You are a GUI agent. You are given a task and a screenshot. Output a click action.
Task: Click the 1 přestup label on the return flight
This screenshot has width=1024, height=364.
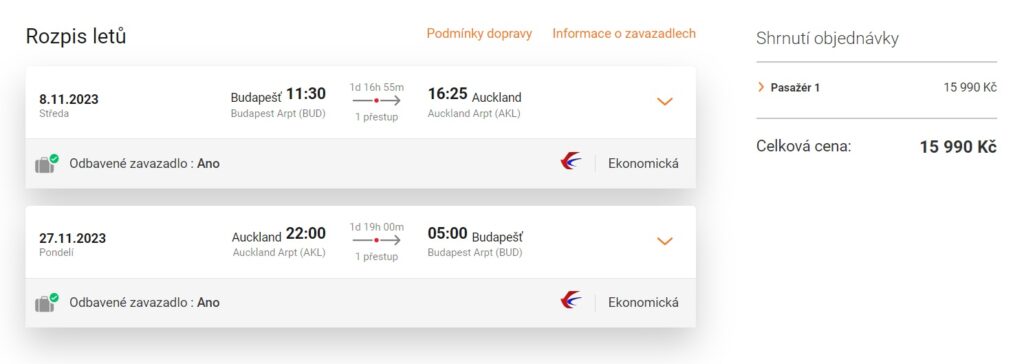(377, 257)
